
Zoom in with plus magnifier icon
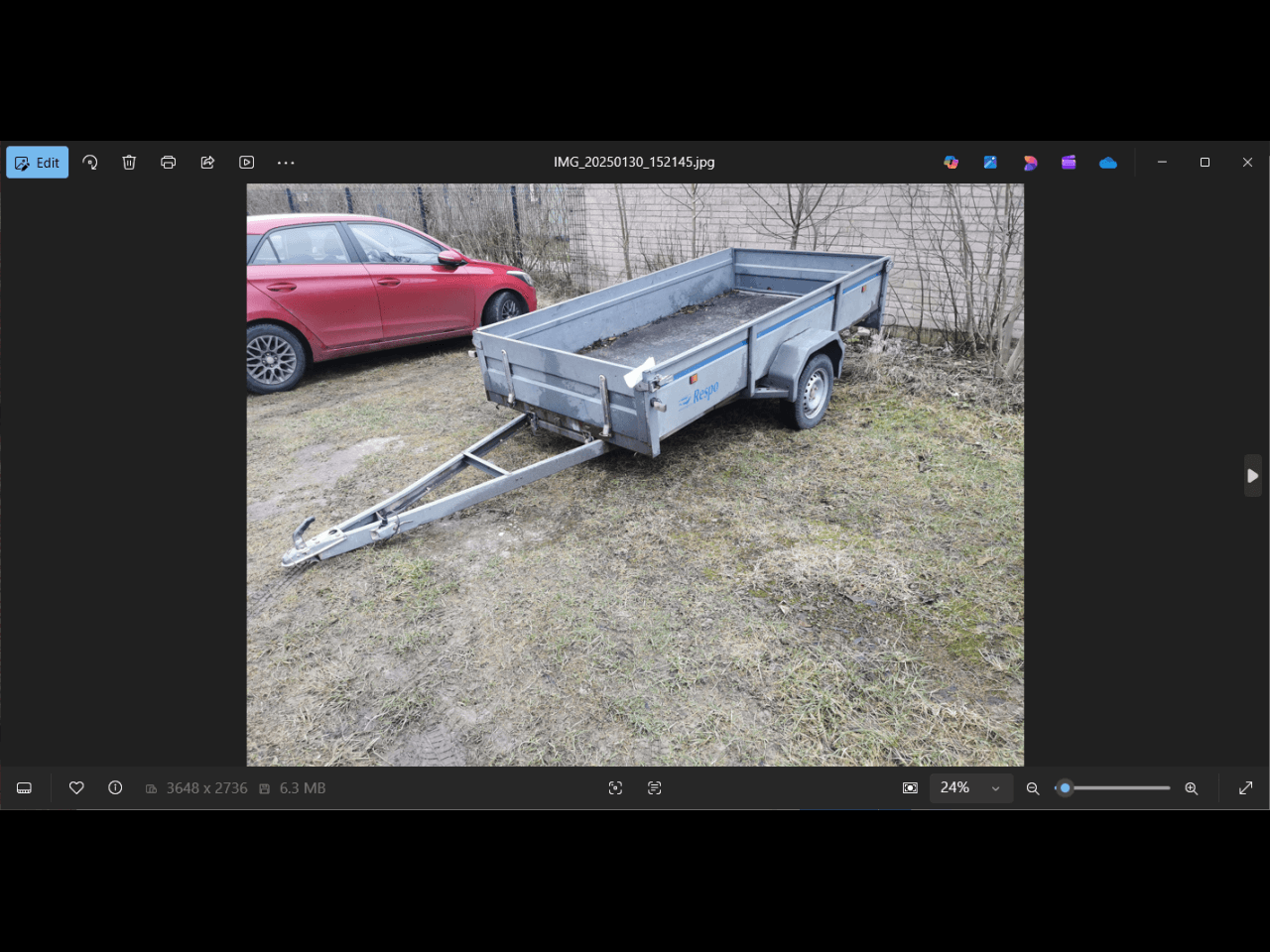1192,788
